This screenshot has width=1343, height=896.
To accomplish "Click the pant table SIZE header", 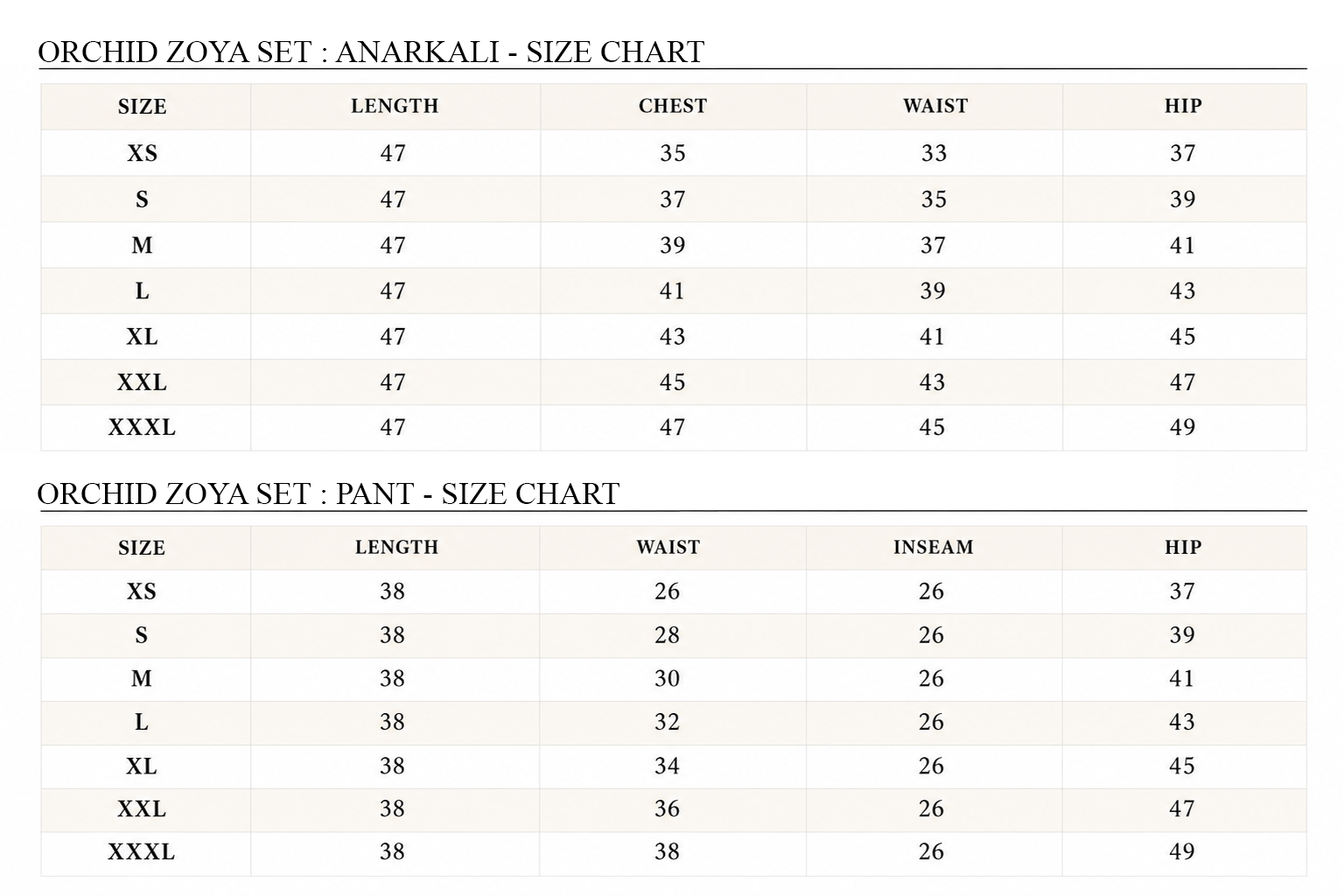I will pos(142,548).
